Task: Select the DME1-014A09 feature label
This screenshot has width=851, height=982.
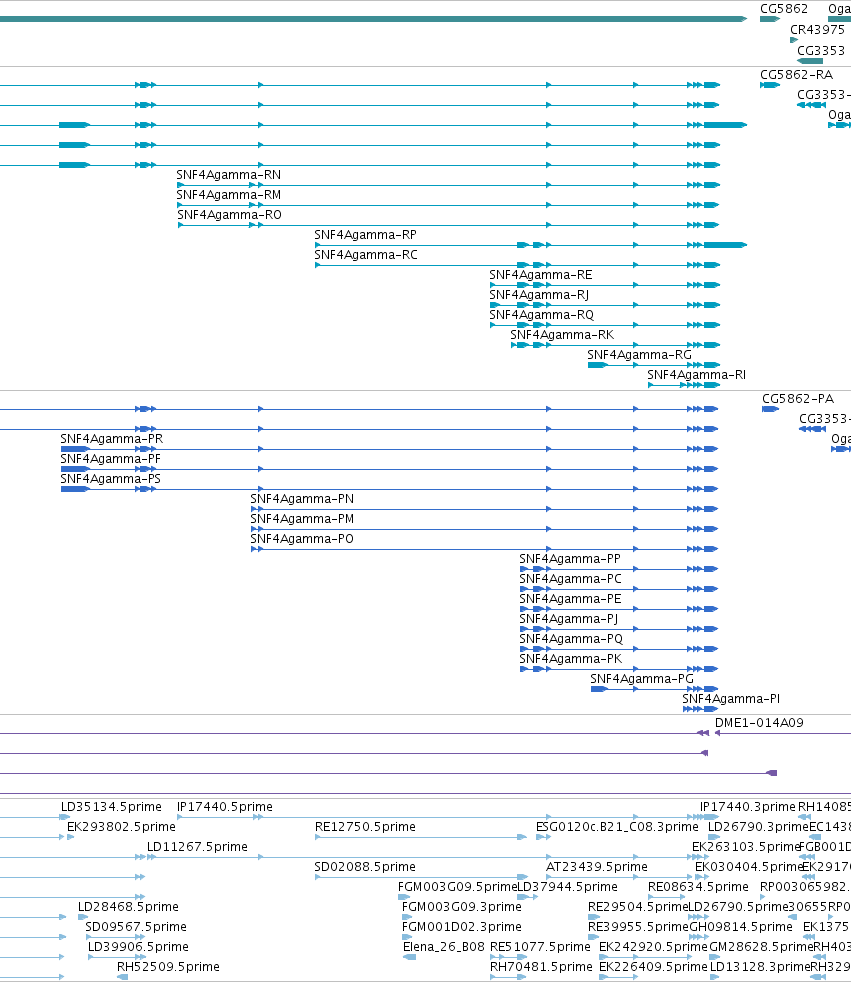Action: click(x=759, y=723)
